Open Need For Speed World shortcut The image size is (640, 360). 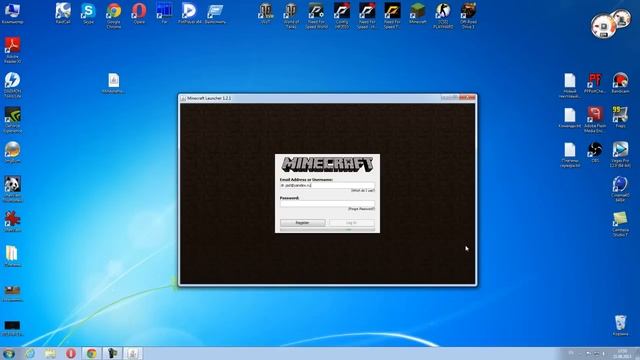pos(316,16)
